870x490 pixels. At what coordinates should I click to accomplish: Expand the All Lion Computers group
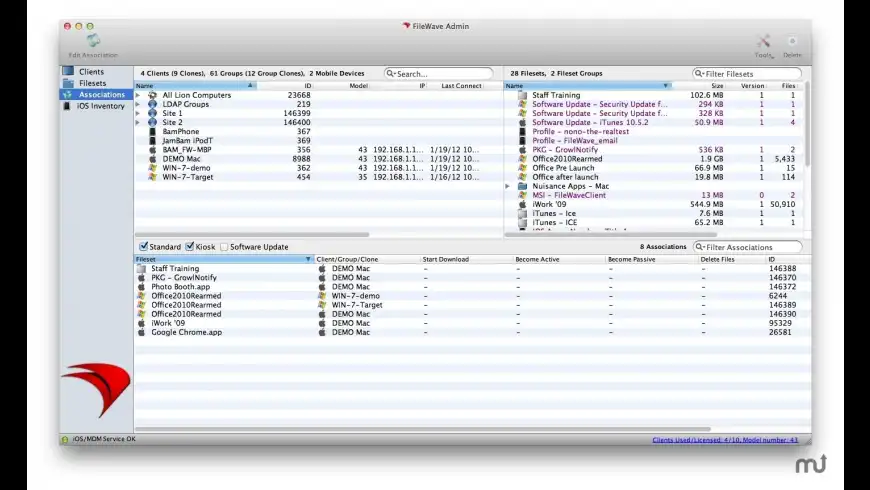coord(138,95)
